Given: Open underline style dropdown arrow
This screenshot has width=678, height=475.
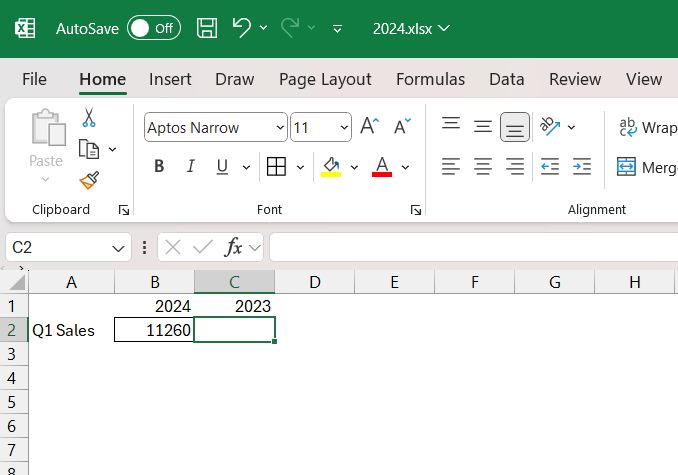Looking at the screenshot, I should tap(246, 167).
